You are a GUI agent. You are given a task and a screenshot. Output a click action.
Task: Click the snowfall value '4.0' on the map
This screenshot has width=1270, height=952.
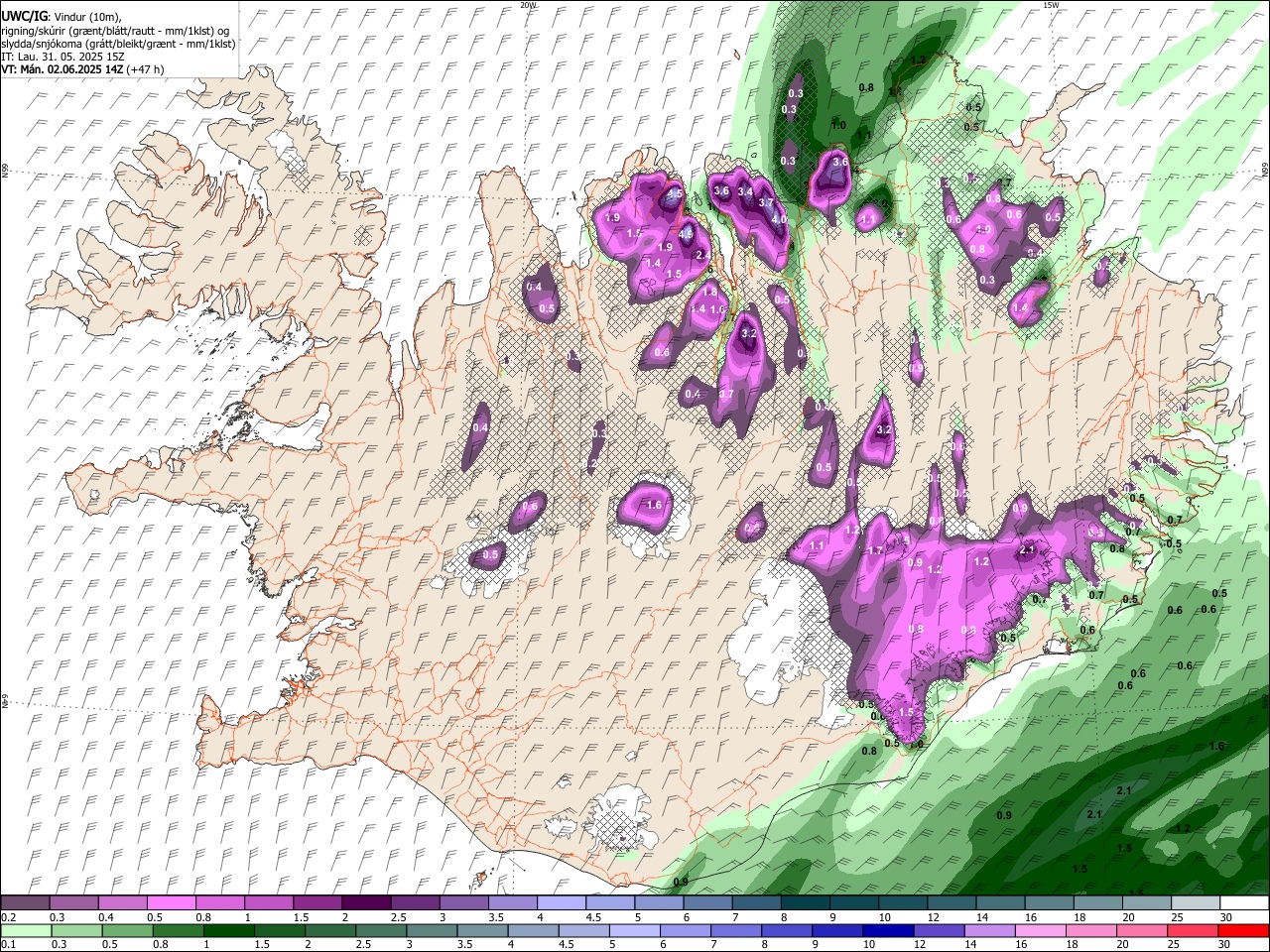[x=778, y=220]
